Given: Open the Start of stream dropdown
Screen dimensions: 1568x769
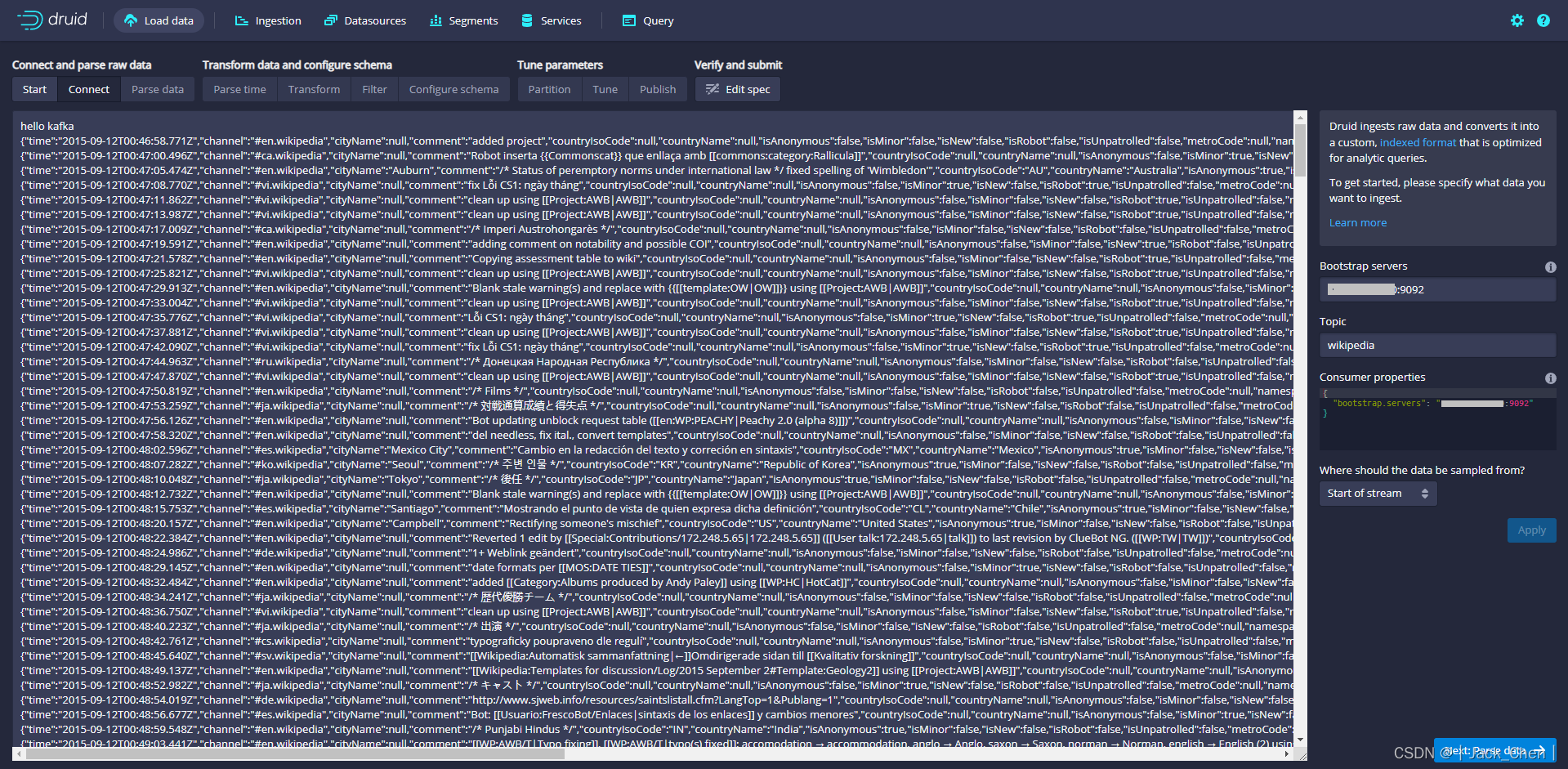Looking at the screenshot, I should 1378,494.
